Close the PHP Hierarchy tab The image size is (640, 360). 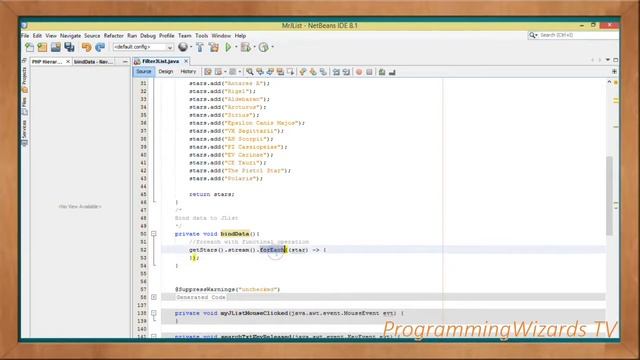68,62
